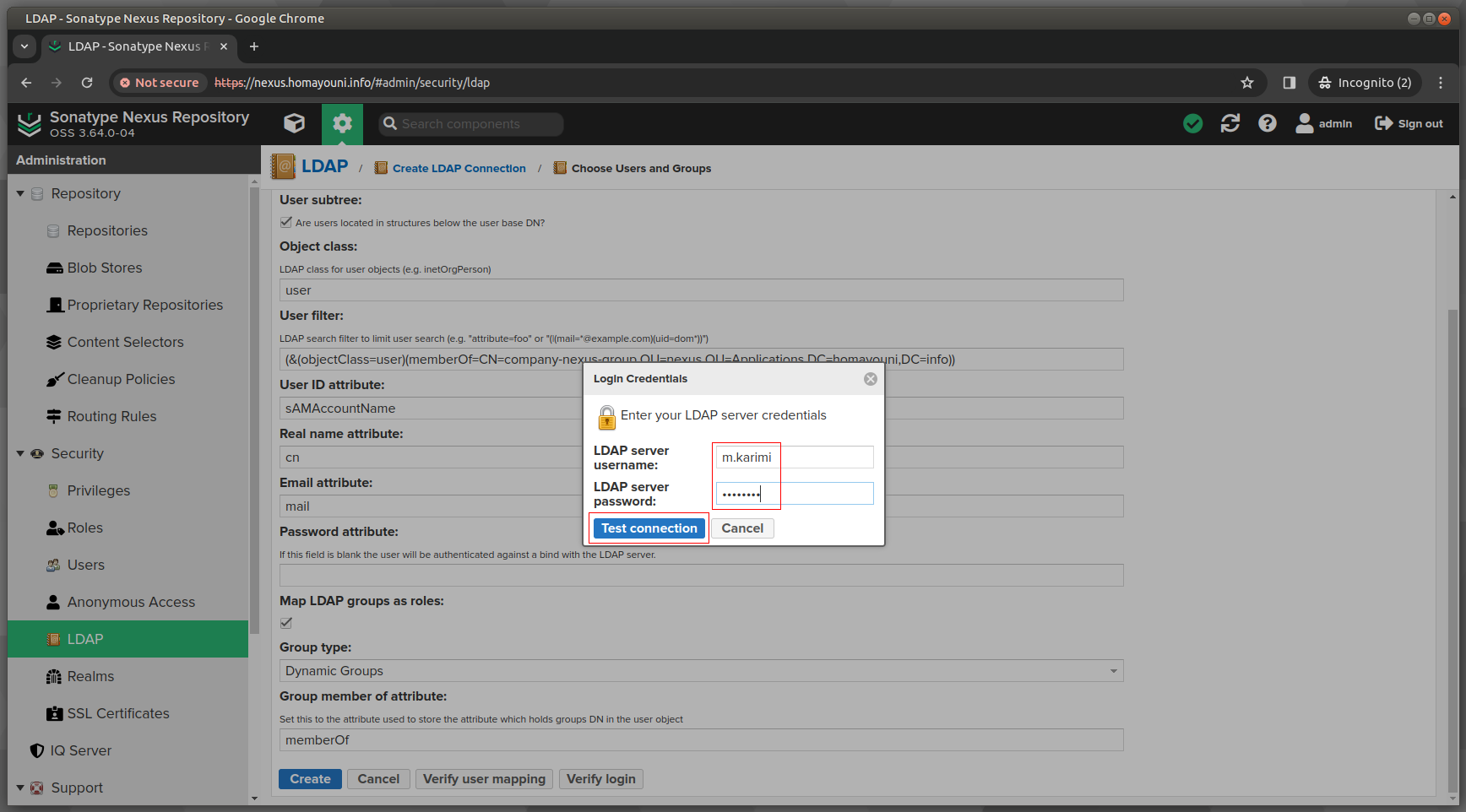Reload the page in Chrome
Screen dimensions: 1466x812
pos(87,83)
